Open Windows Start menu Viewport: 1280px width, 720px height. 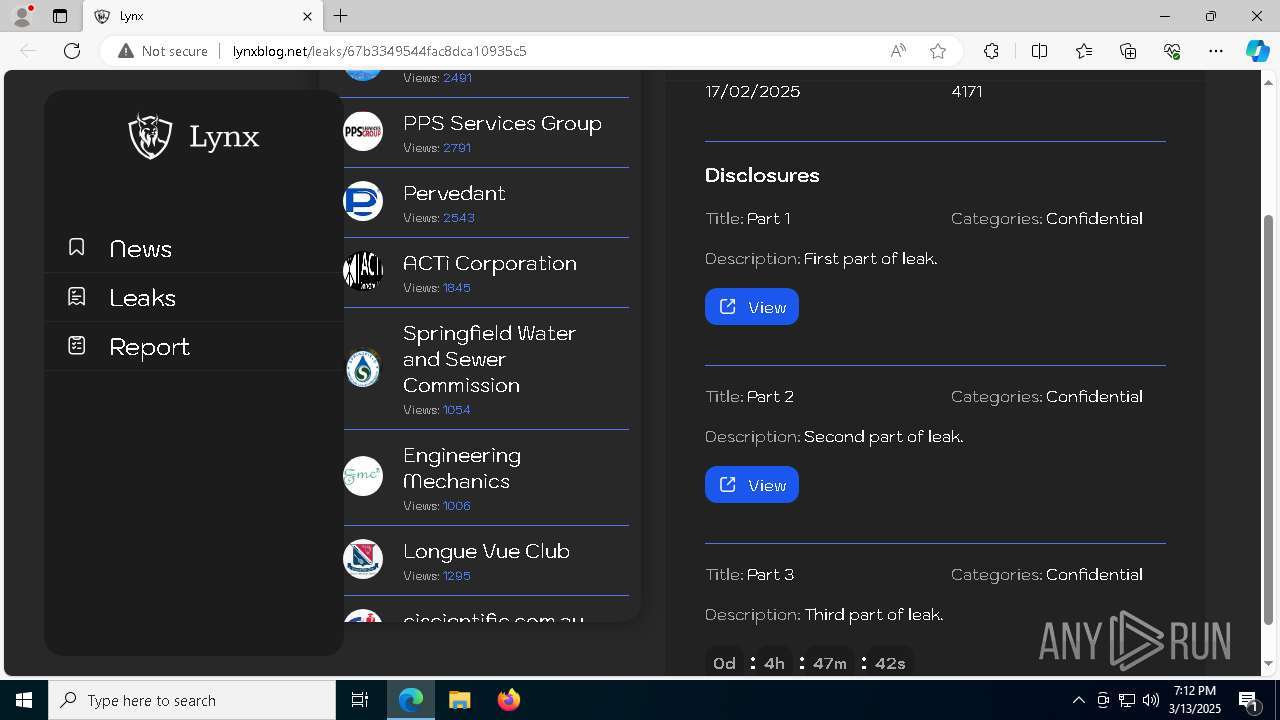point(24,700)
